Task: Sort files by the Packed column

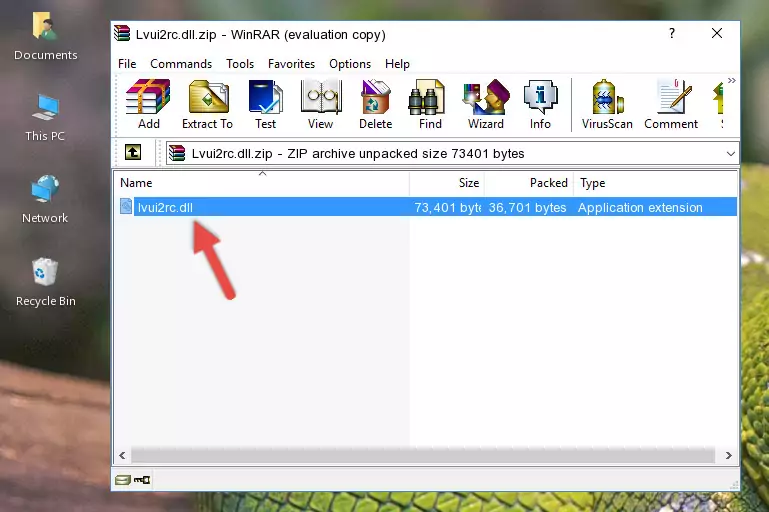Action: (529, 183)
